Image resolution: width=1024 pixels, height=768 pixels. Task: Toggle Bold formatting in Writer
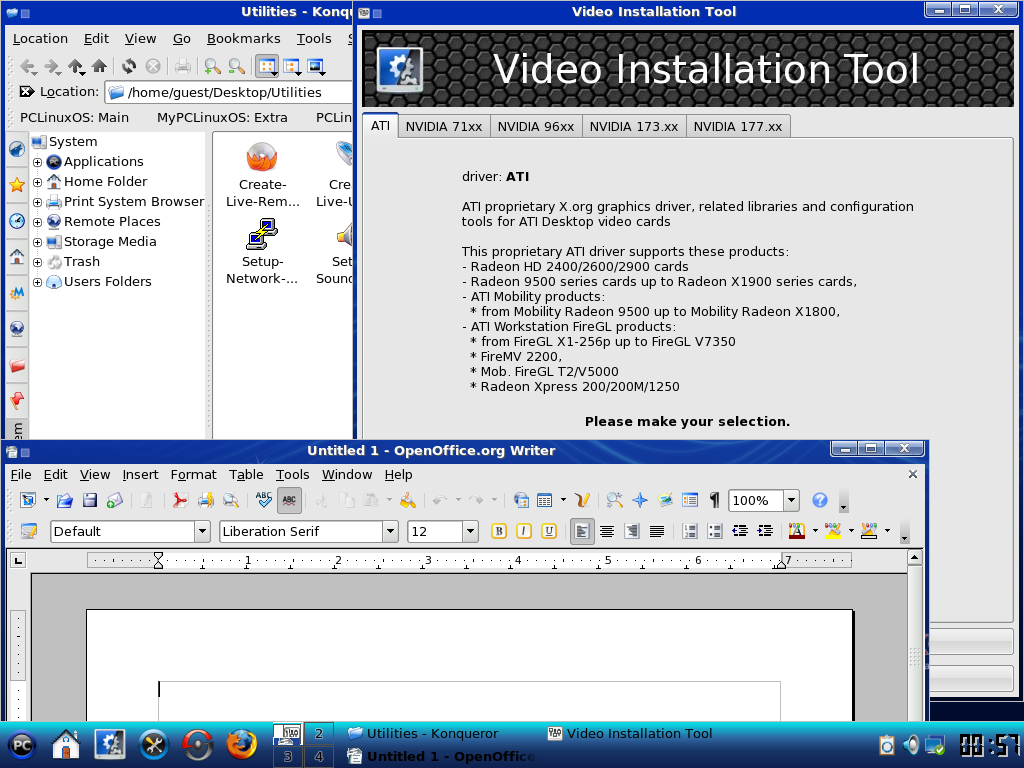tap(499, 531)
